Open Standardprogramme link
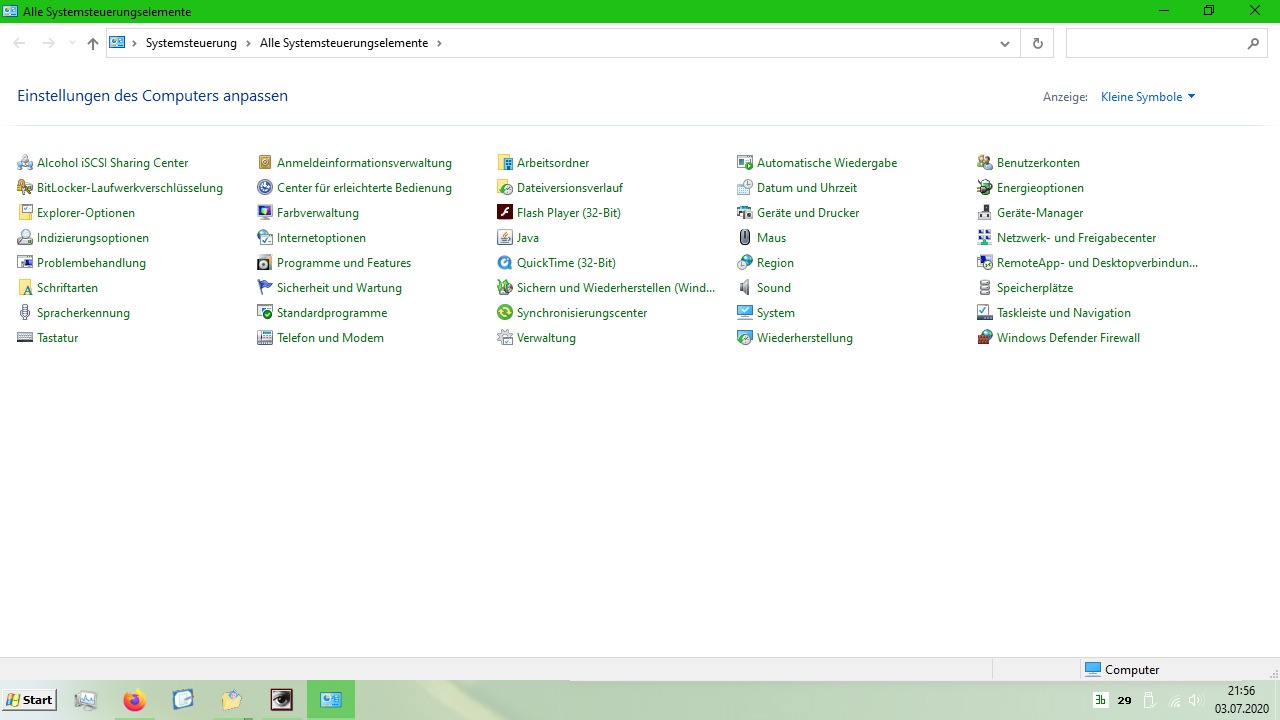This screenshot has width=1280, height=720. pos(332,313)
